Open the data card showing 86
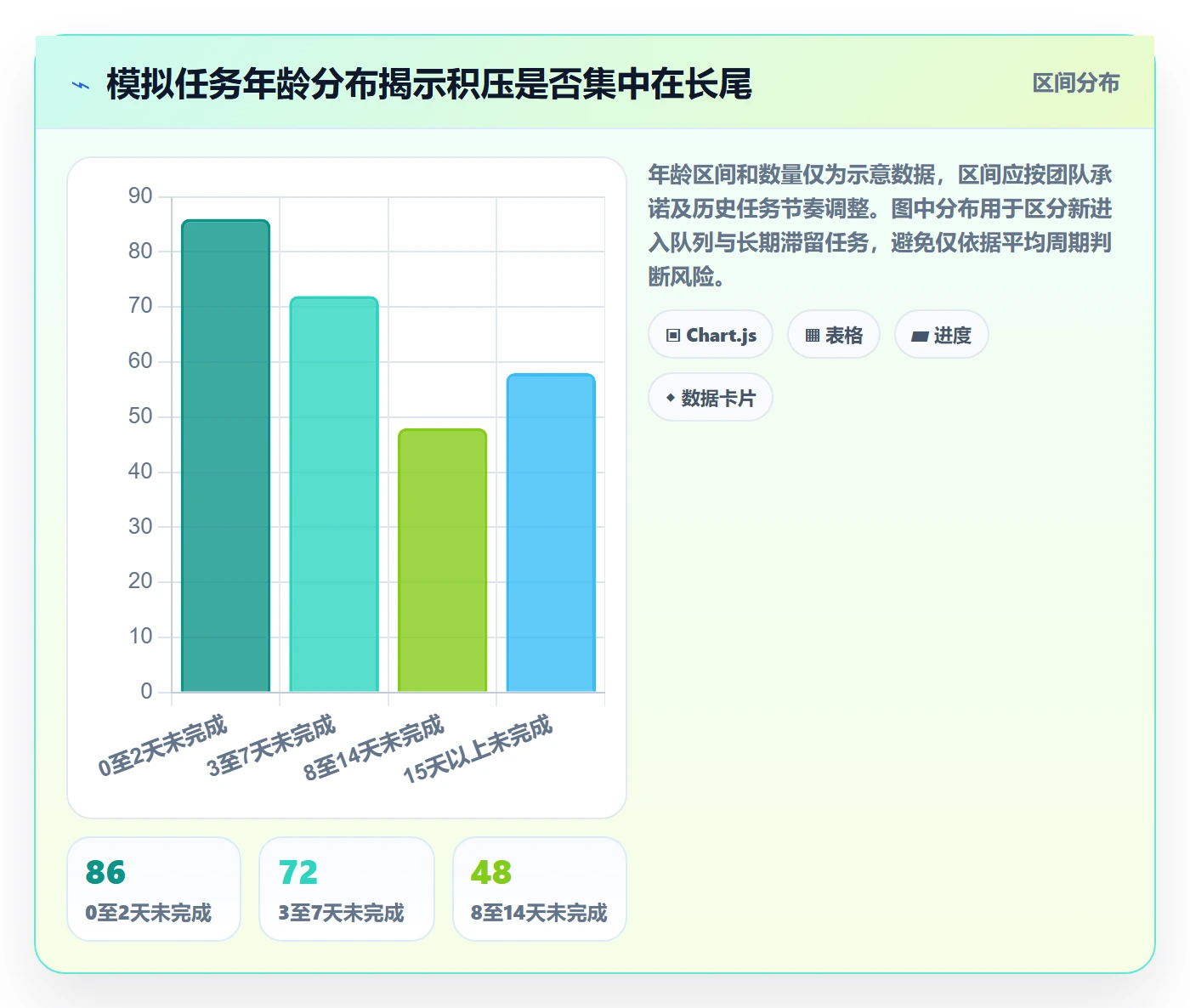 coord(154,889)
